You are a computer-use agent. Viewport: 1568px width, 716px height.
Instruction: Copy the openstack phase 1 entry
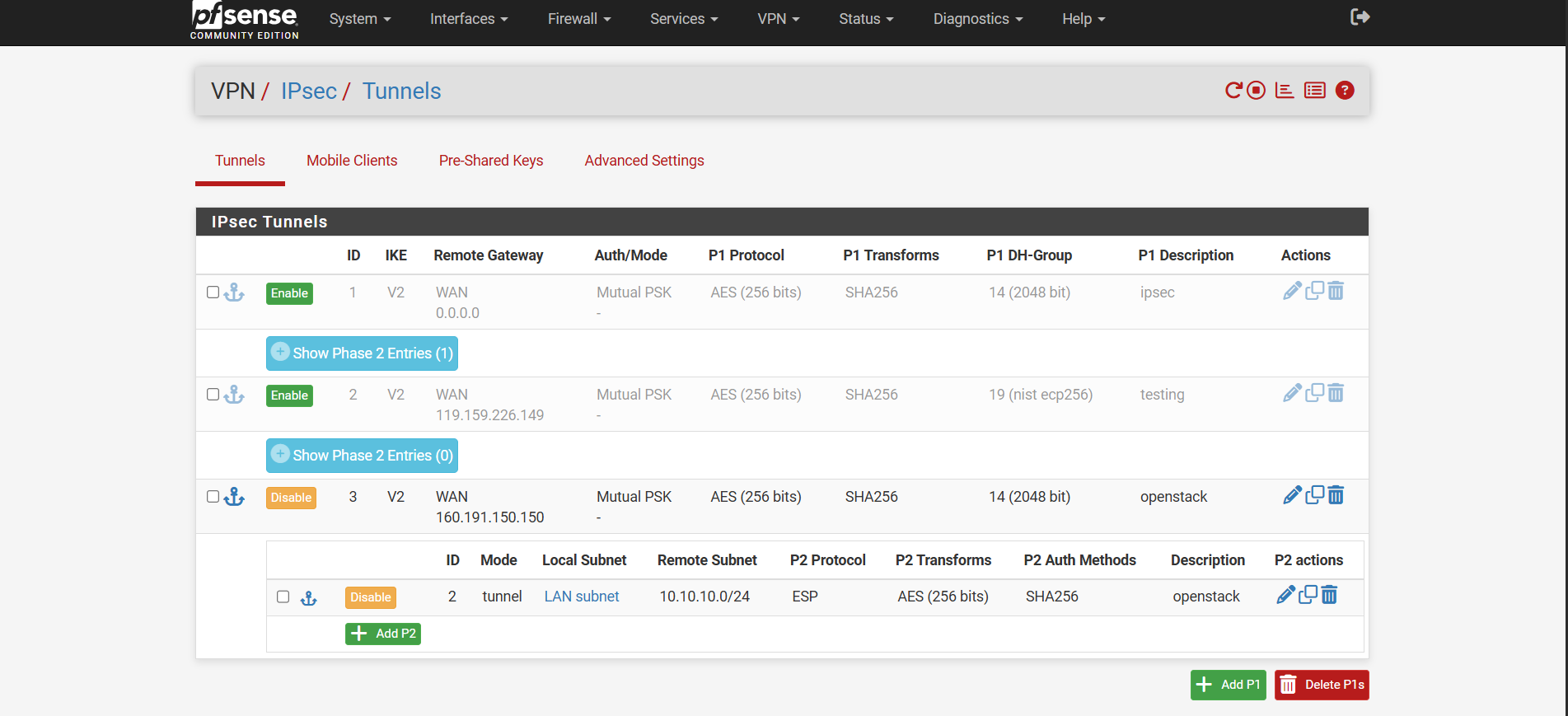pos(1314,494)
